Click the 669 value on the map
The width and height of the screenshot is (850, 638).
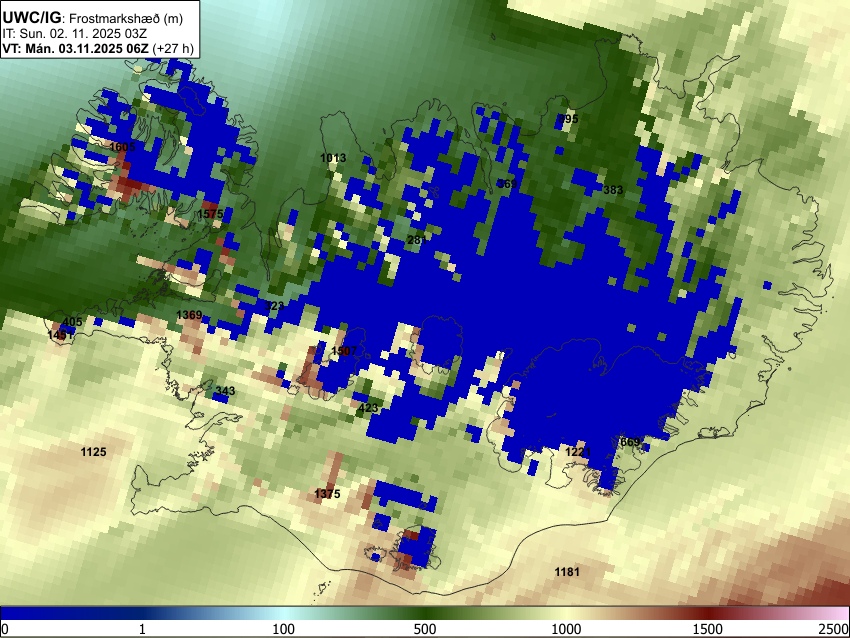[x=630, y=442]
